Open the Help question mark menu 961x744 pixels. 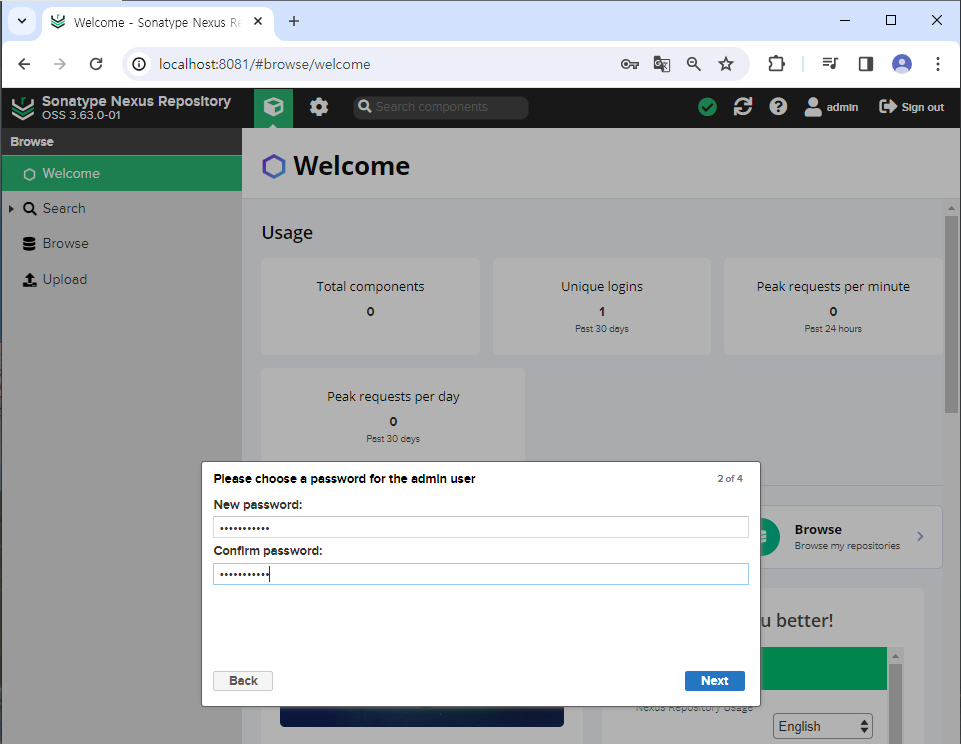tap(778, 107)
